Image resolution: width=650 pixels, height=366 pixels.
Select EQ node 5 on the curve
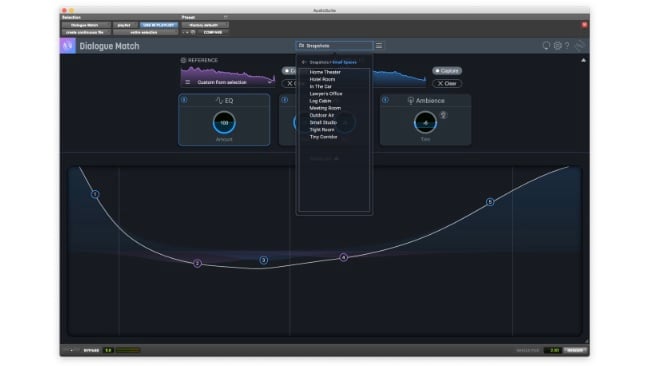(x=490, y=202)
